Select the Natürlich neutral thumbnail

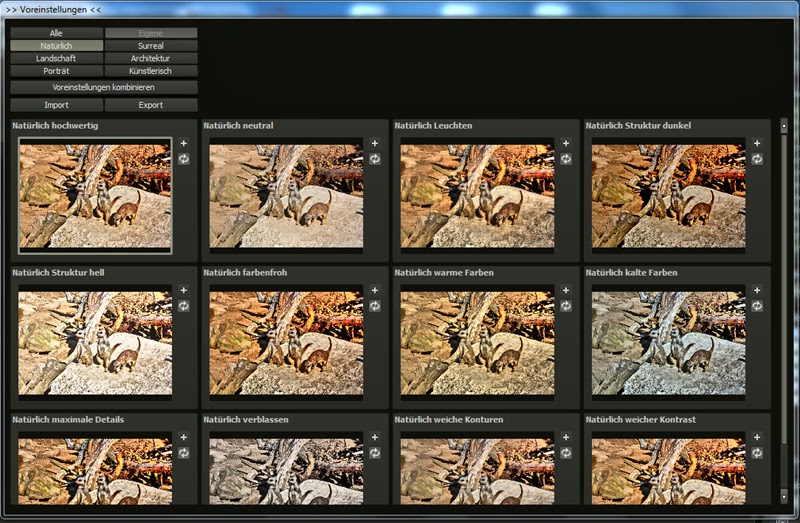(286, 196)
